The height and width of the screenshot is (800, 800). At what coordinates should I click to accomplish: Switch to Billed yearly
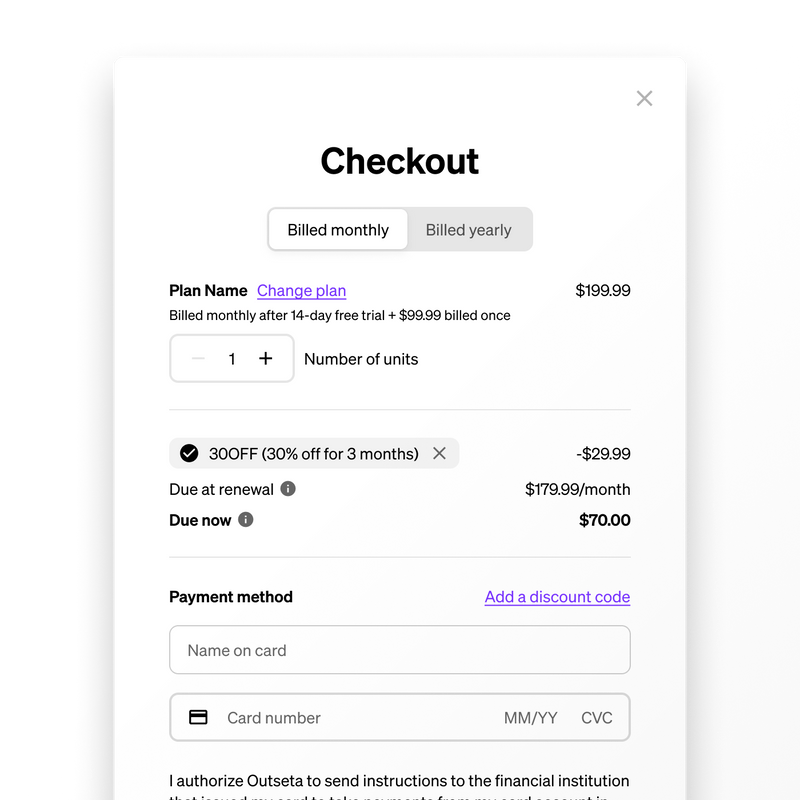click(x=469, y=229)
